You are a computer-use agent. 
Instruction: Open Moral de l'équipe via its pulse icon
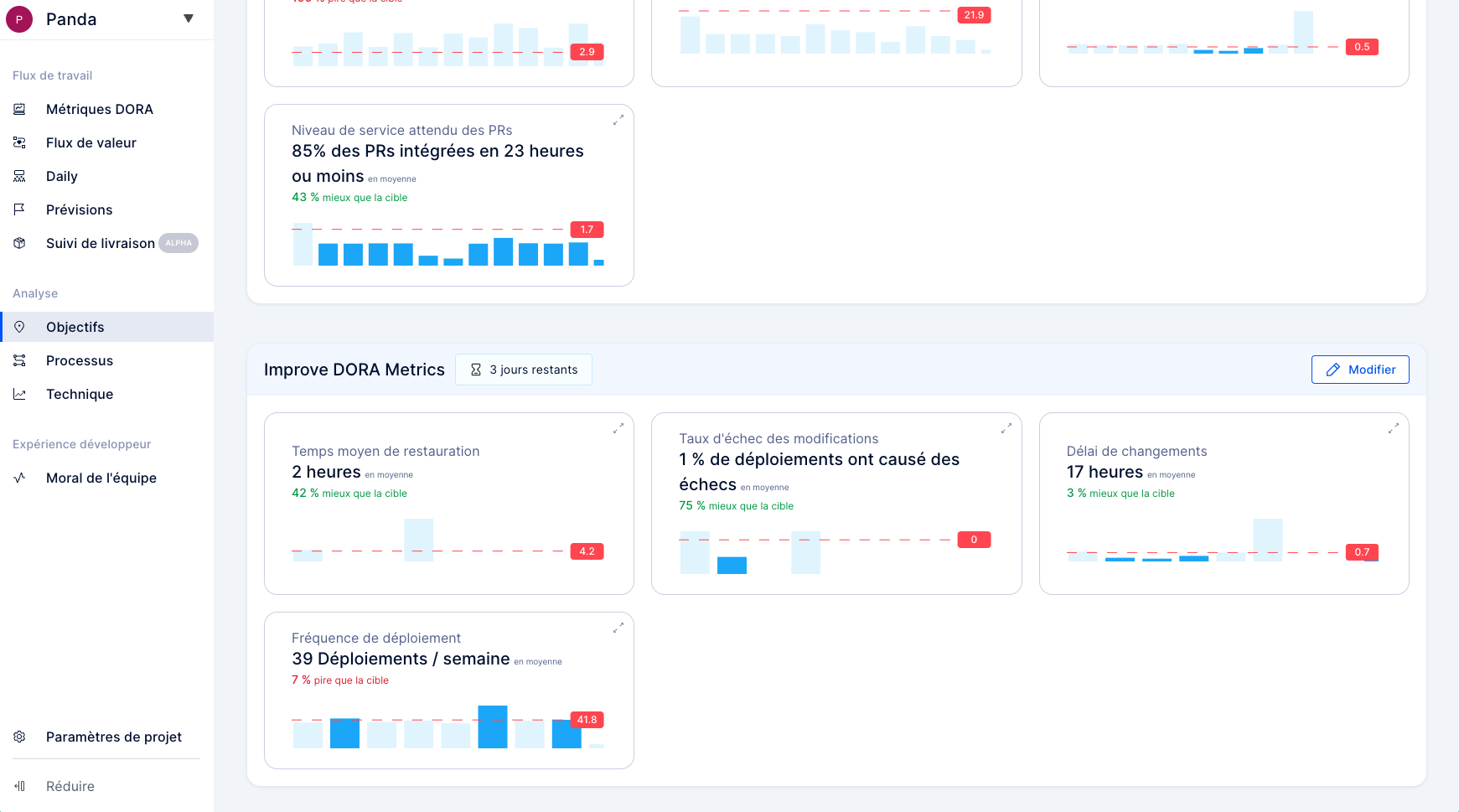point(20,478)
